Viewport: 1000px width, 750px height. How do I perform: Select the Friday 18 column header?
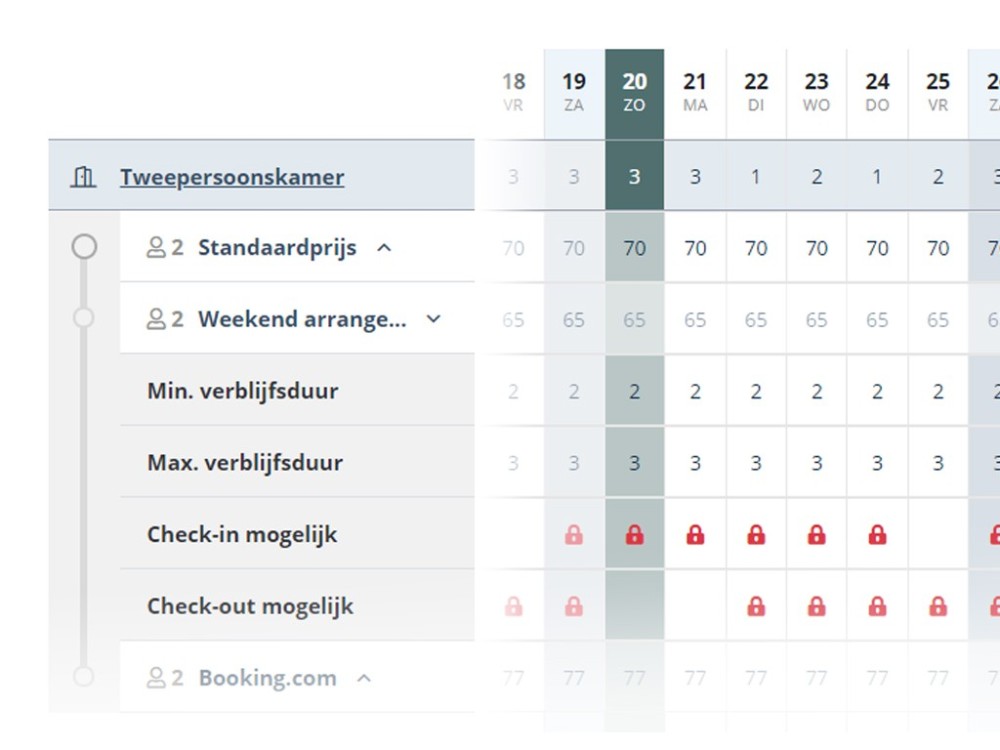coord(512,90)
